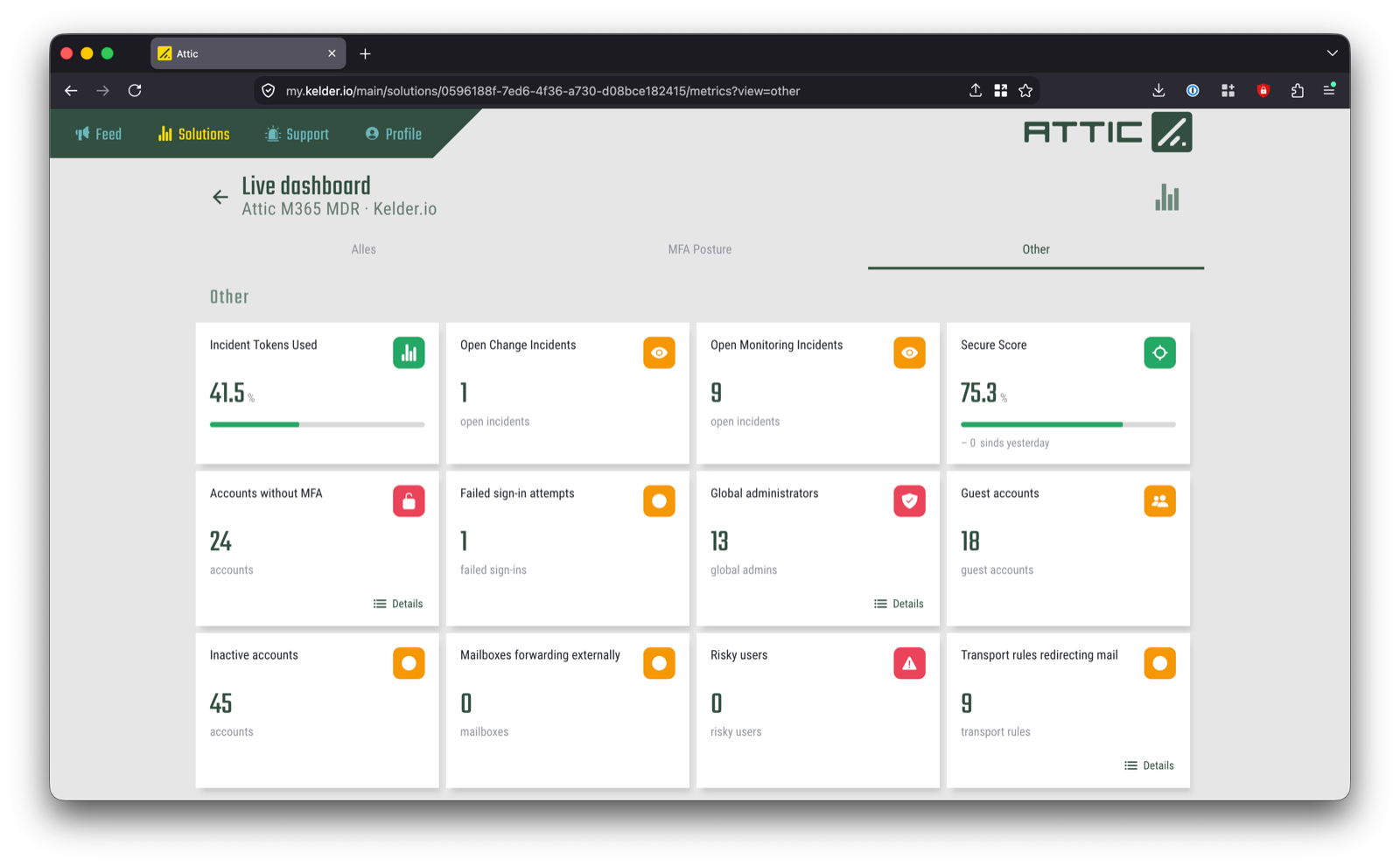Click the 9 open monitoring incidents value
The image size is (1400, 866).
pyautogui.click(x=716, y=393)
